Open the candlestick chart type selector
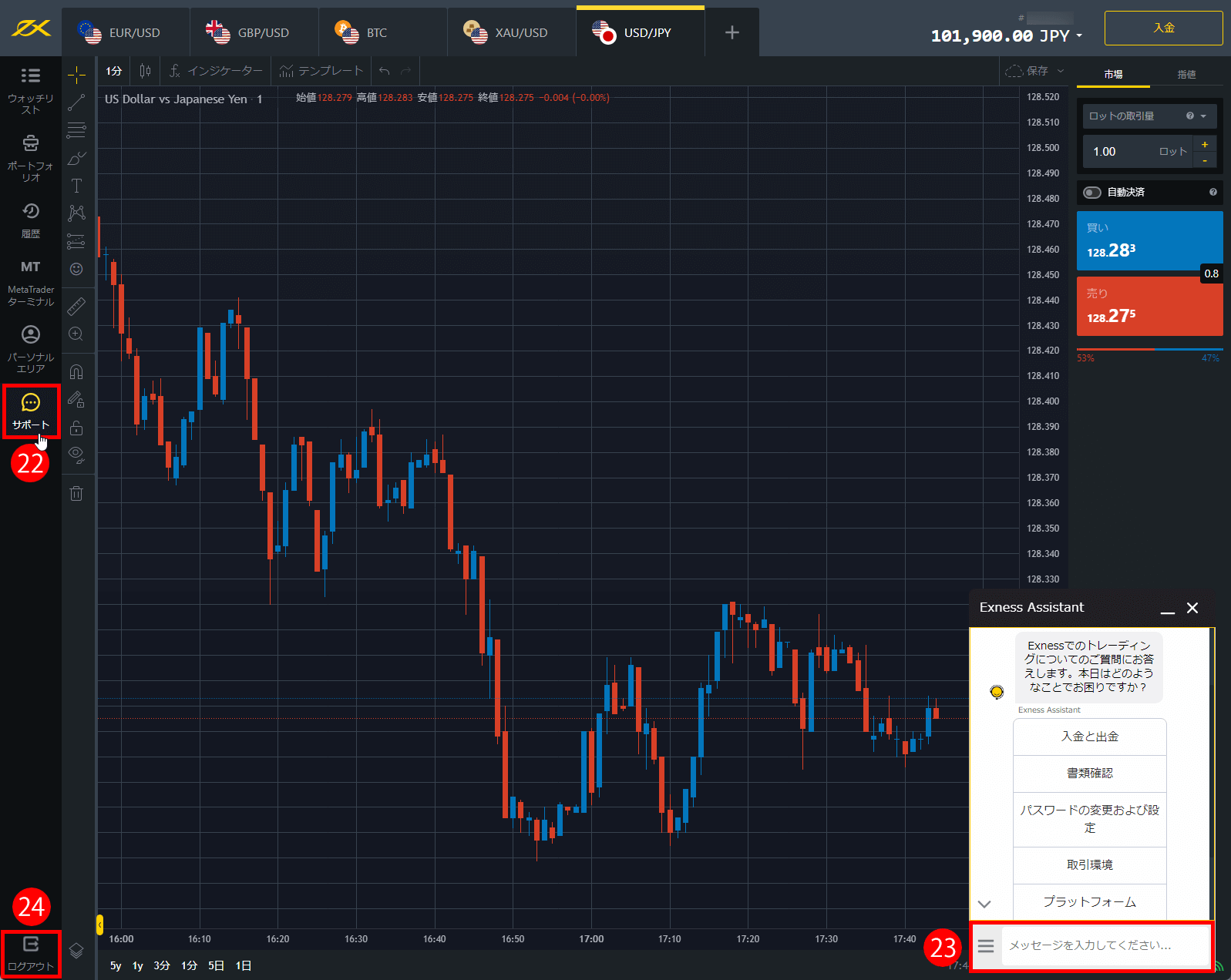The height and width of the screenshot is (980, 1231). pos(145,71)
